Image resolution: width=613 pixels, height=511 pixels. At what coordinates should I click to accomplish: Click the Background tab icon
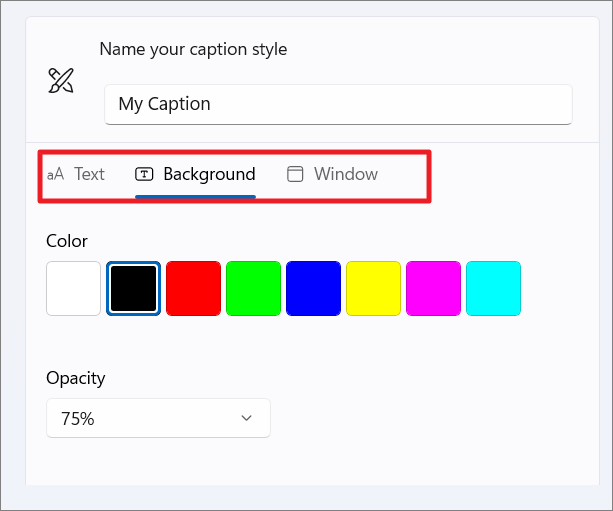144,174
